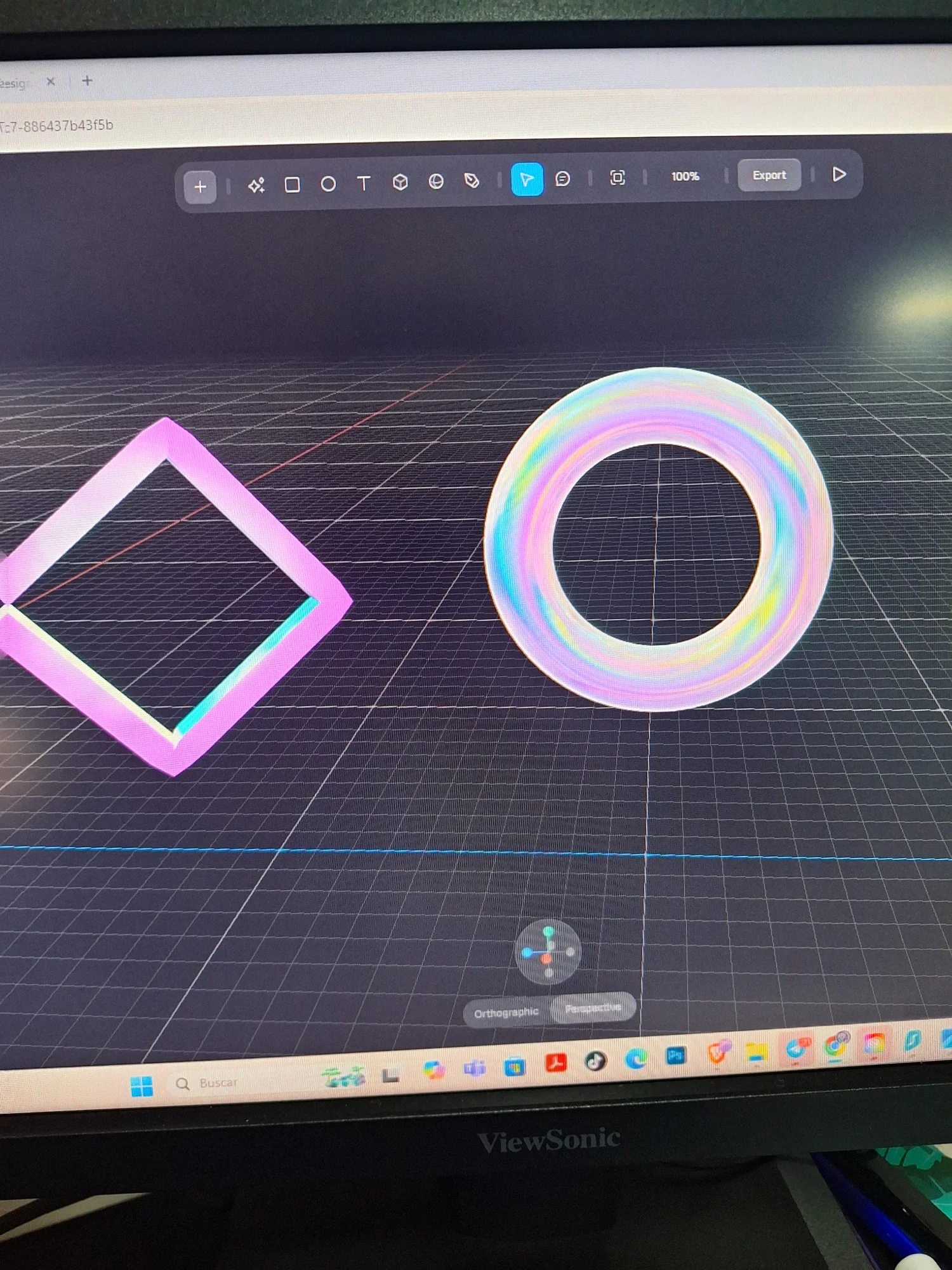The image size is (952, 1270).
Task: Open the Comments tool
Action: tap(562, 179)
